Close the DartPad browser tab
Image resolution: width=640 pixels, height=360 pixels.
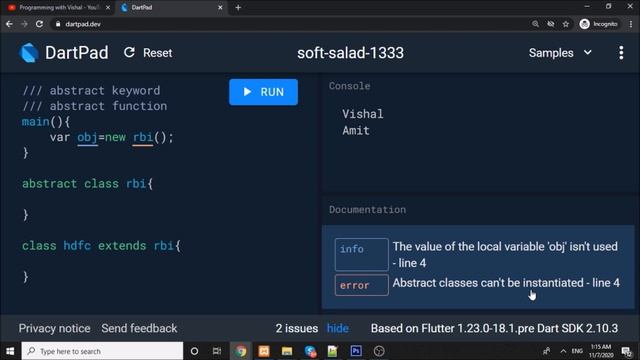[220, 7]
